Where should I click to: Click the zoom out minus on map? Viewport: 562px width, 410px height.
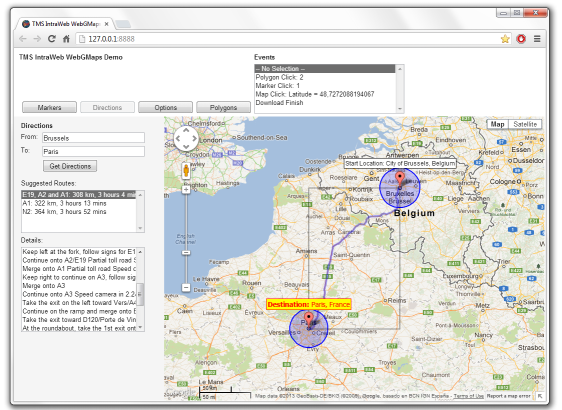tap(186, 287)
